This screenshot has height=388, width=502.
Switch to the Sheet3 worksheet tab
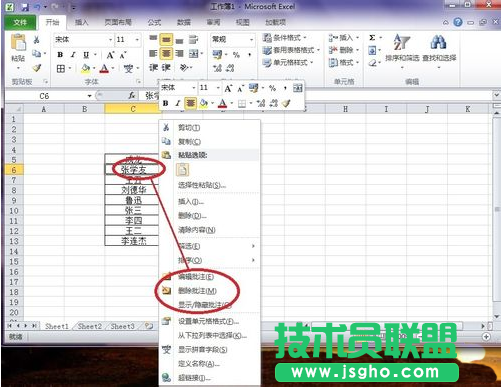(x=122, y=326)
